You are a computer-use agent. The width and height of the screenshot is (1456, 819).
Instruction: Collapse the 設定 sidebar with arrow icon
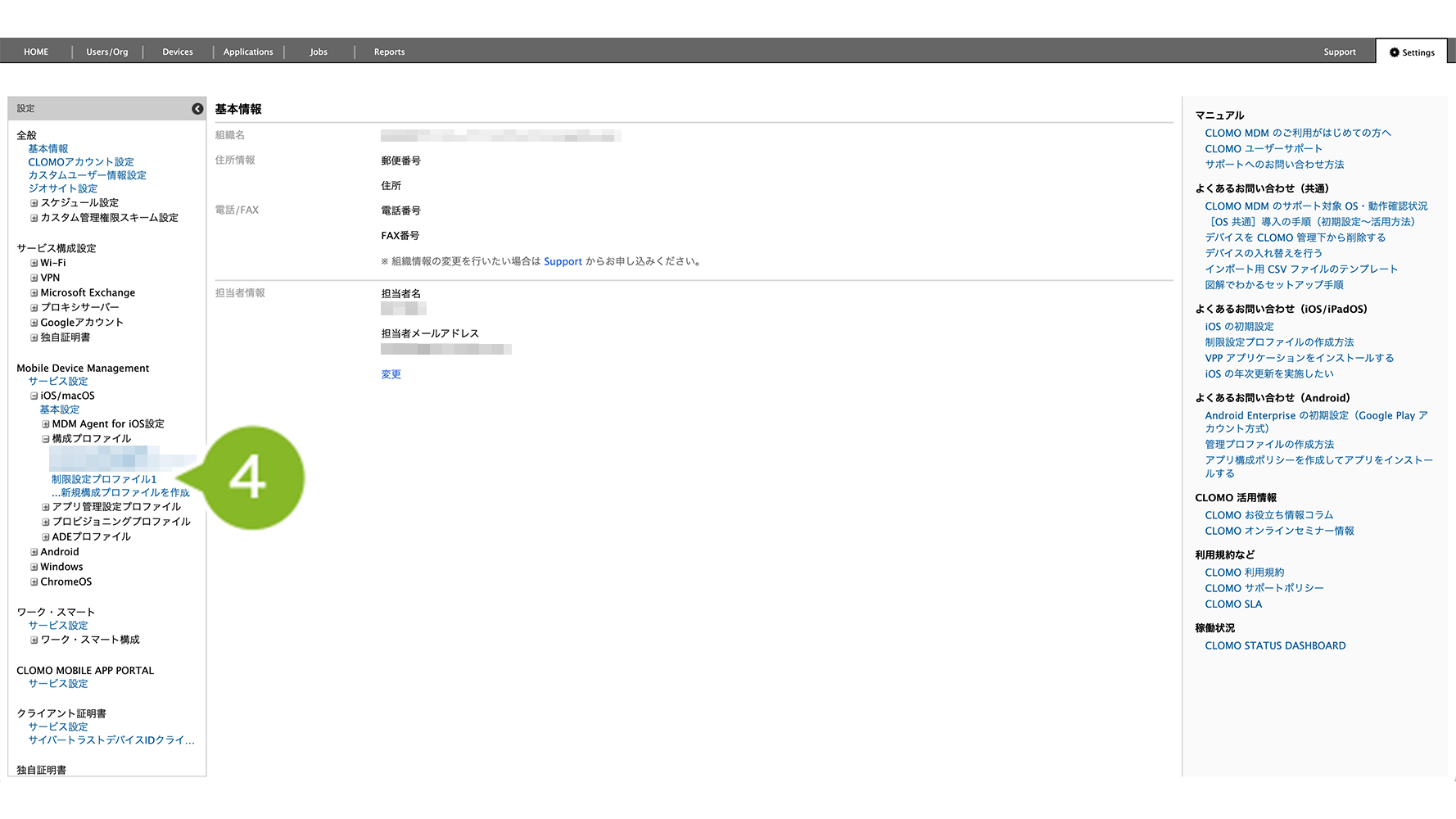(197, 109)
